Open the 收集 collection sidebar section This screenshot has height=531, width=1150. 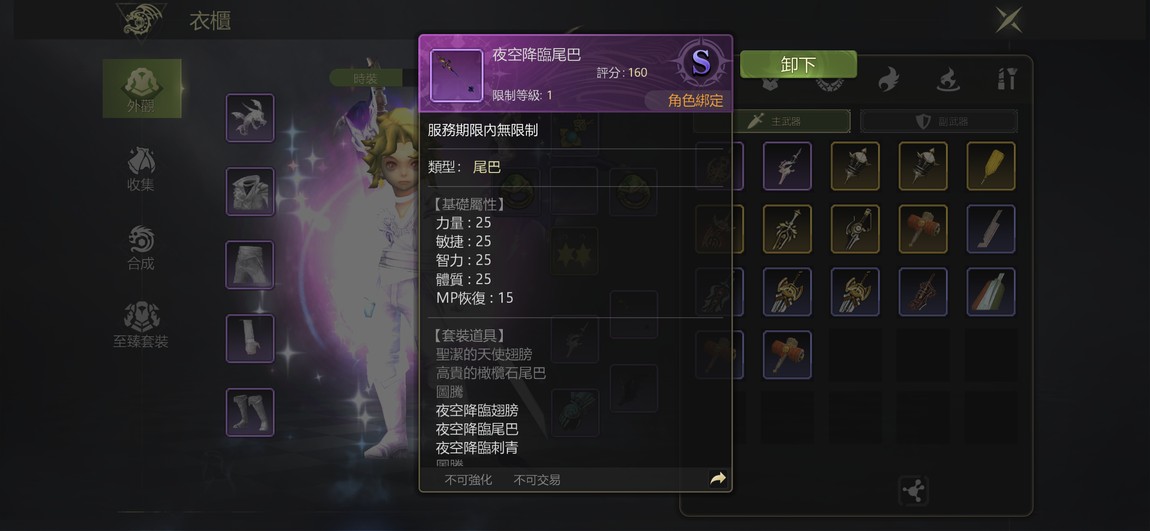click(142, 169)
